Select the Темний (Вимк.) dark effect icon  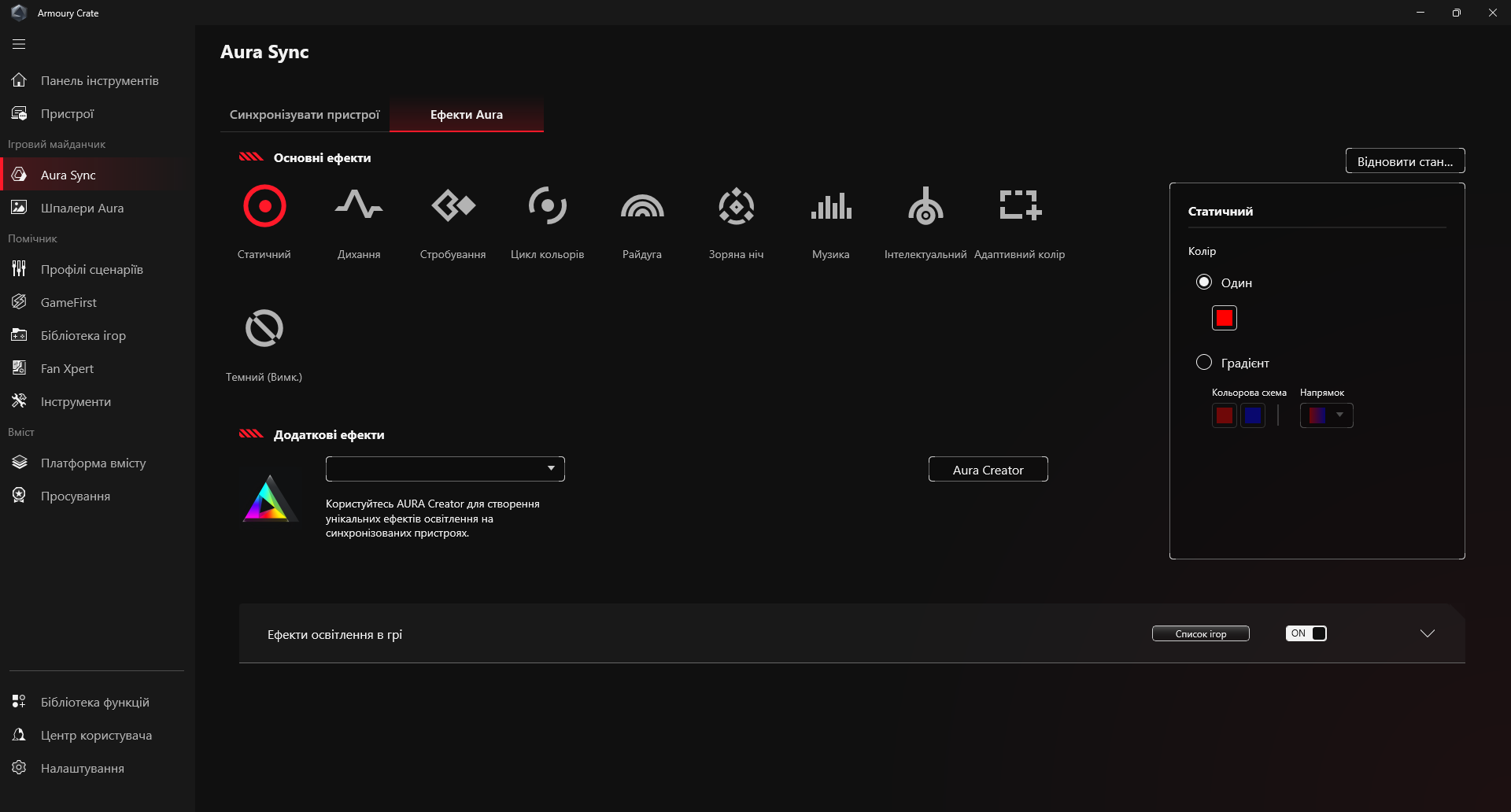coord(264,328)
